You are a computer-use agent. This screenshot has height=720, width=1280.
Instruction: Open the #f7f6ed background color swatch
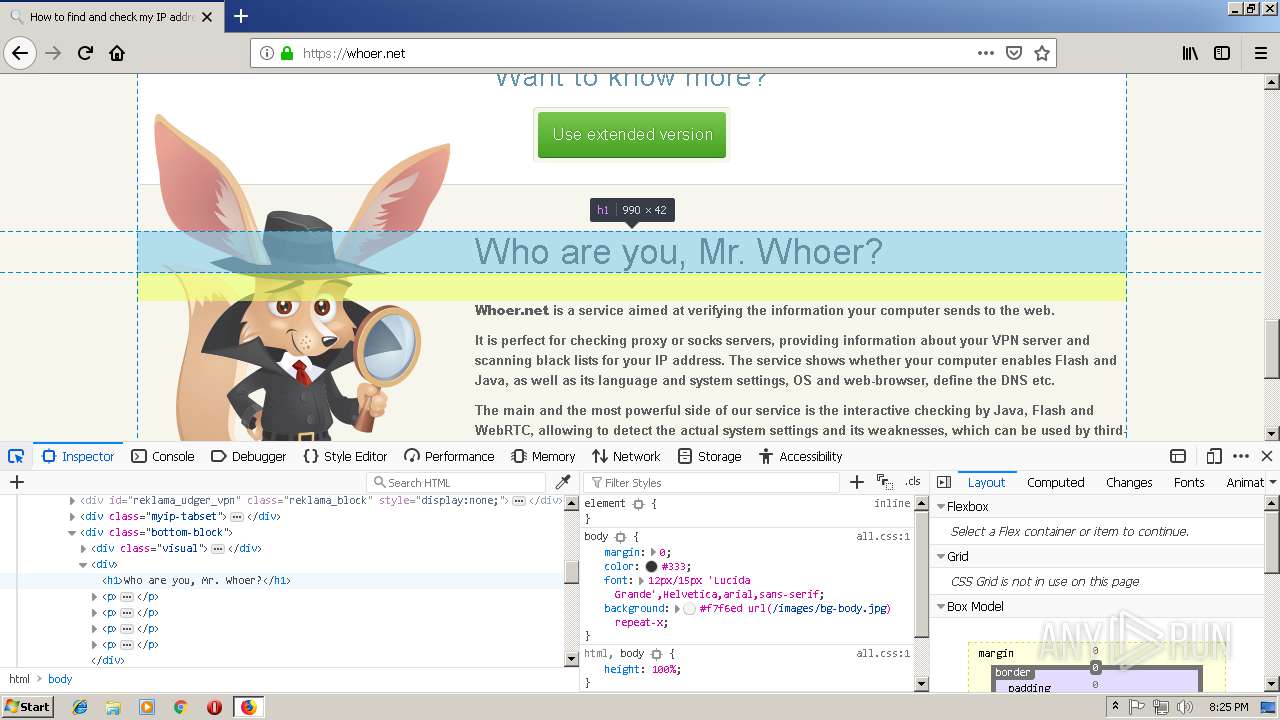[689, 608]
